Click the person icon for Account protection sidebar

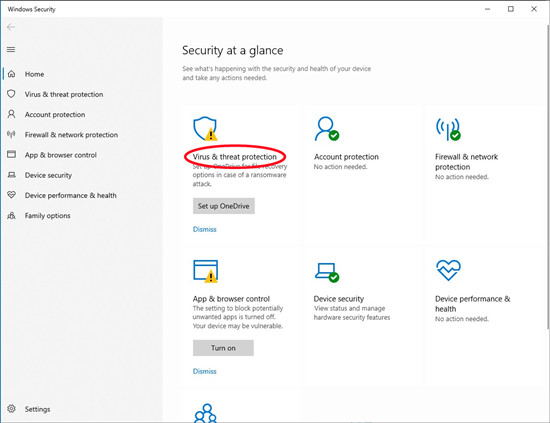click(12, 114)
